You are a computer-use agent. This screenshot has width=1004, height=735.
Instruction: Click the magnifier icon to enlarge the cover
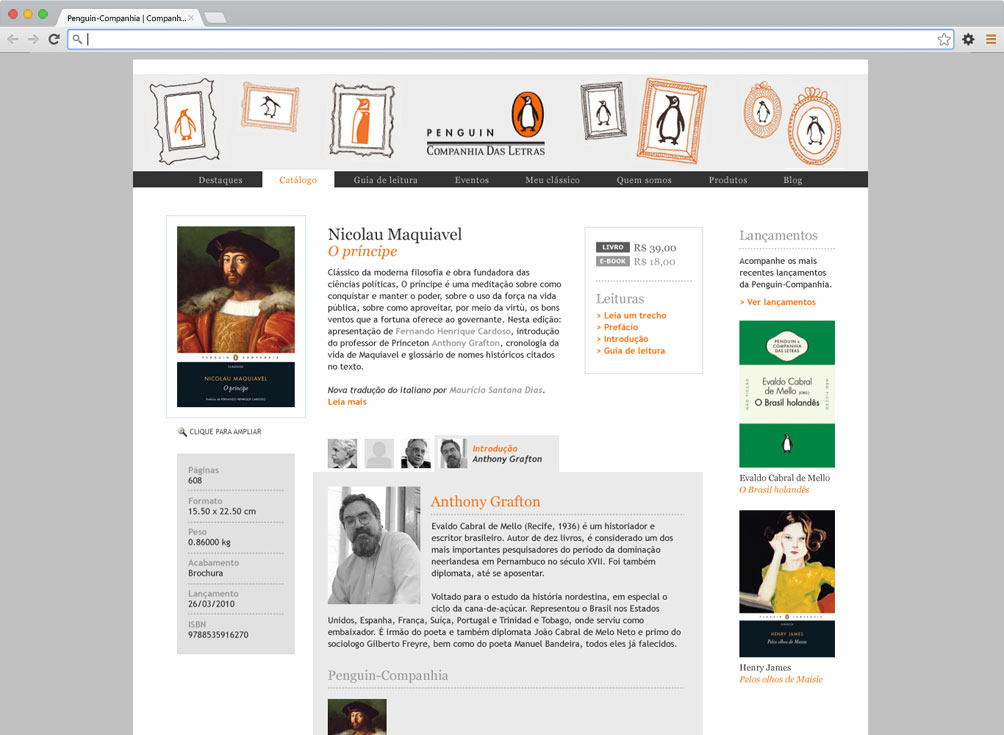(183, 432)
